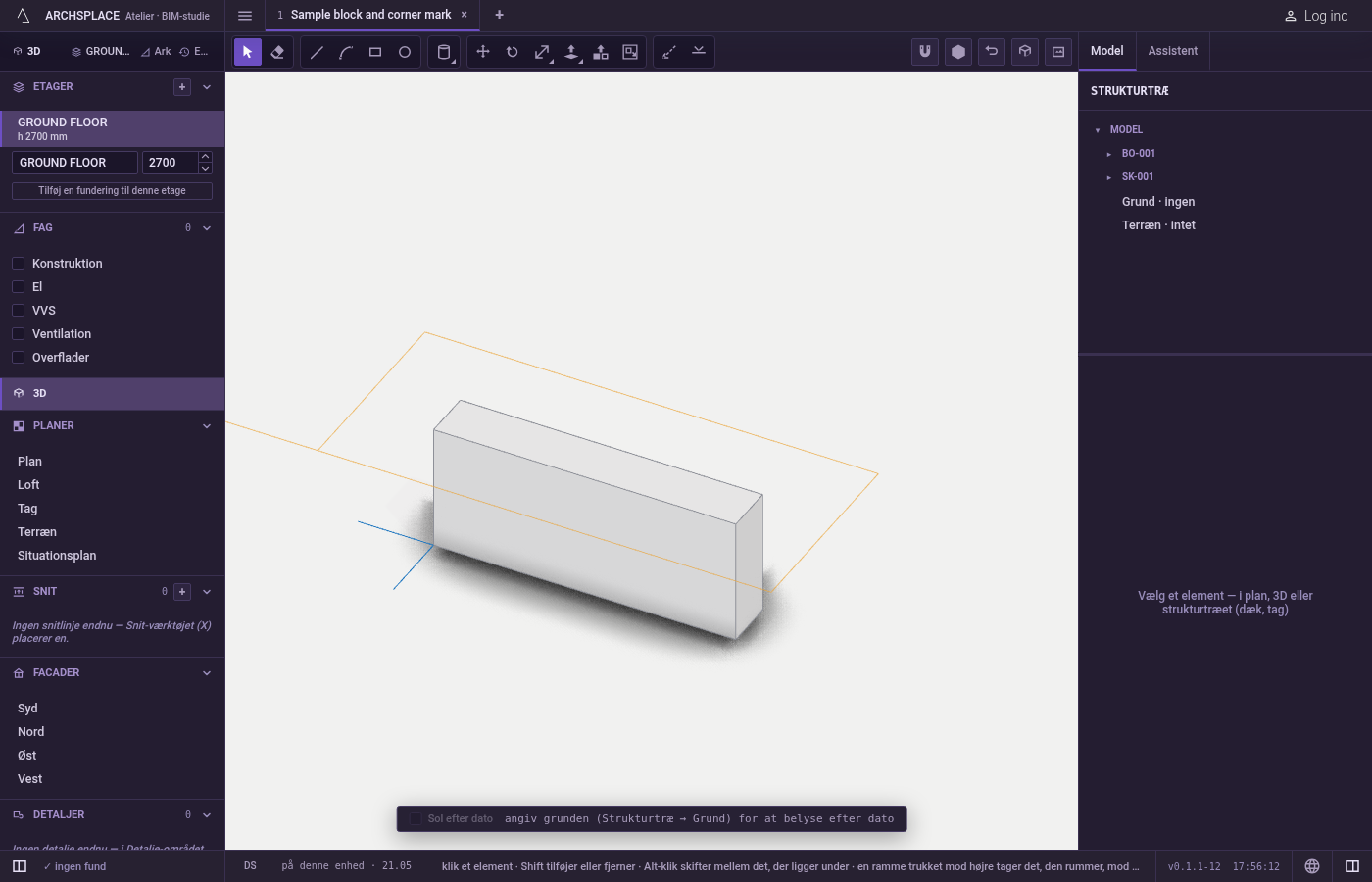Image resolution: width=1372 pixels, height=882 pixels.
Task: Toggle the Sol efter dato checkbox
Action: coord(416,818)
